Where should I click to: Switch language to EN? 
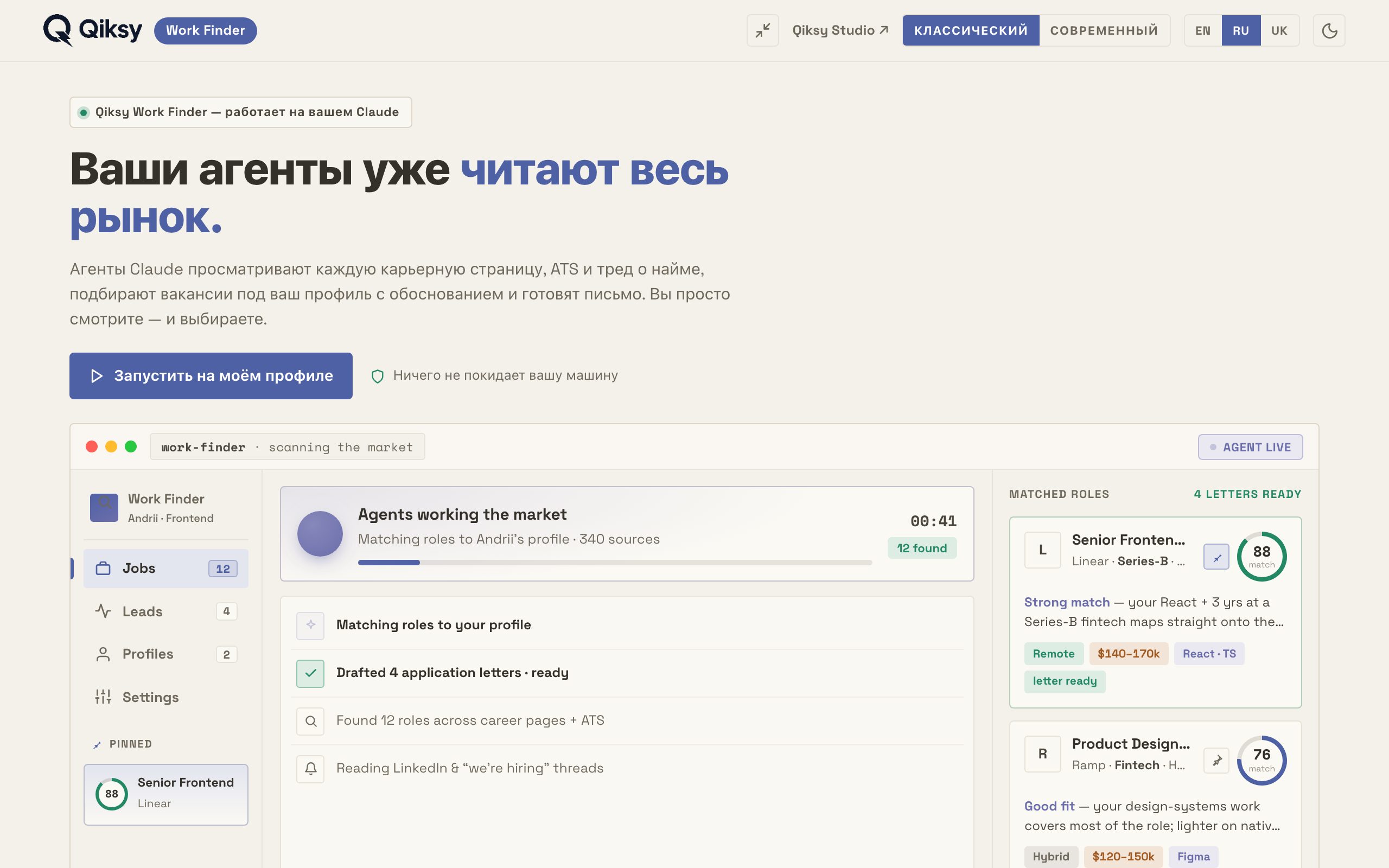point(1203,30)
